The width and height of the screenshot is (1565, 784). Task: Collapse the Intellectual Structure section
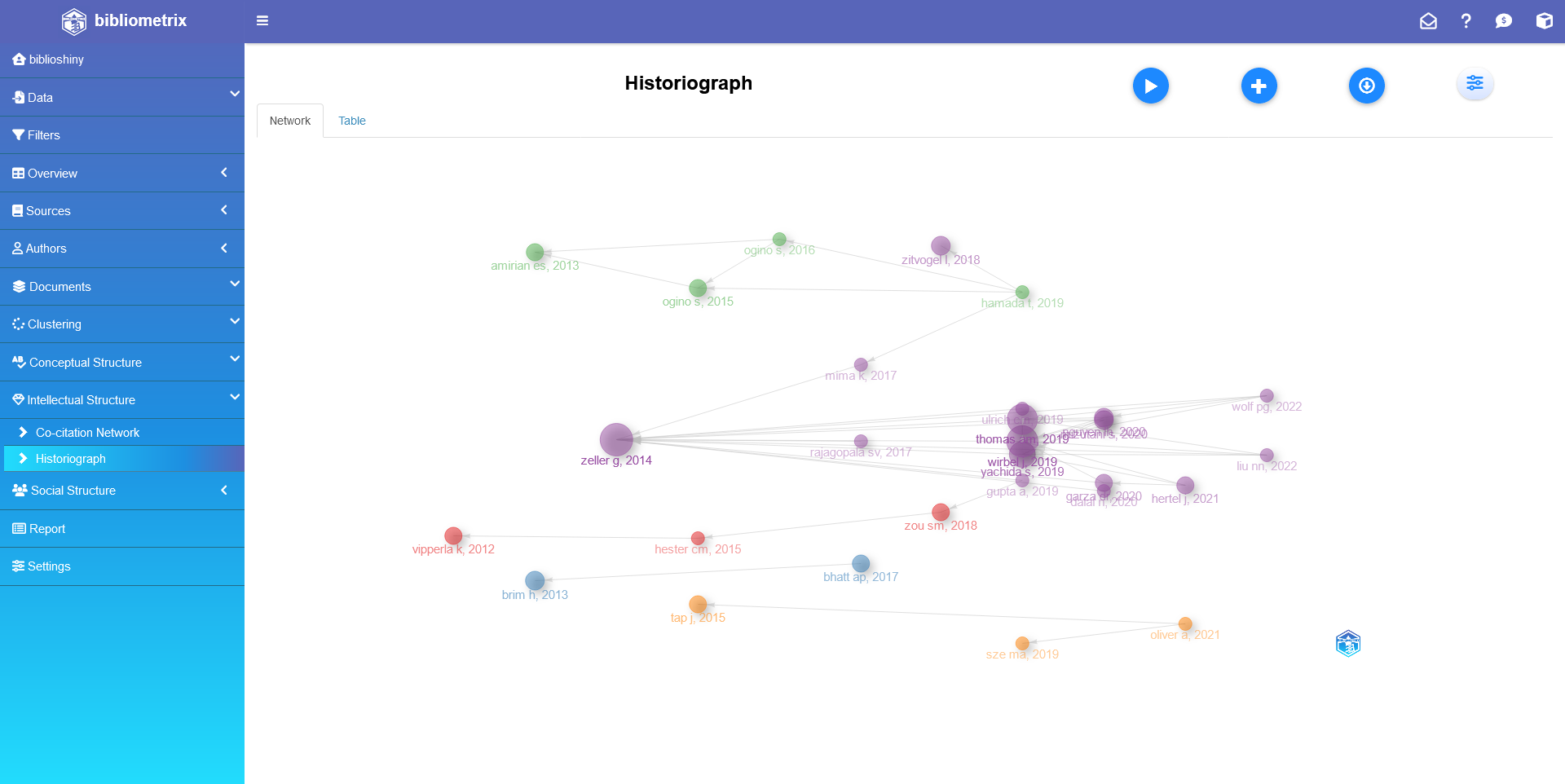[122, 399]
